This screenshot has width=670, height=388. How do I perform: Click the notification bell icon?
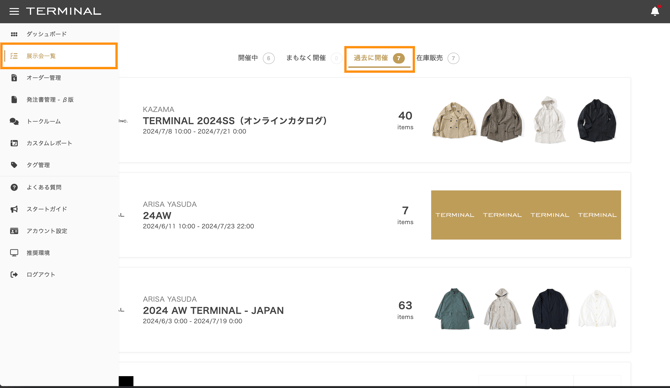655,12
